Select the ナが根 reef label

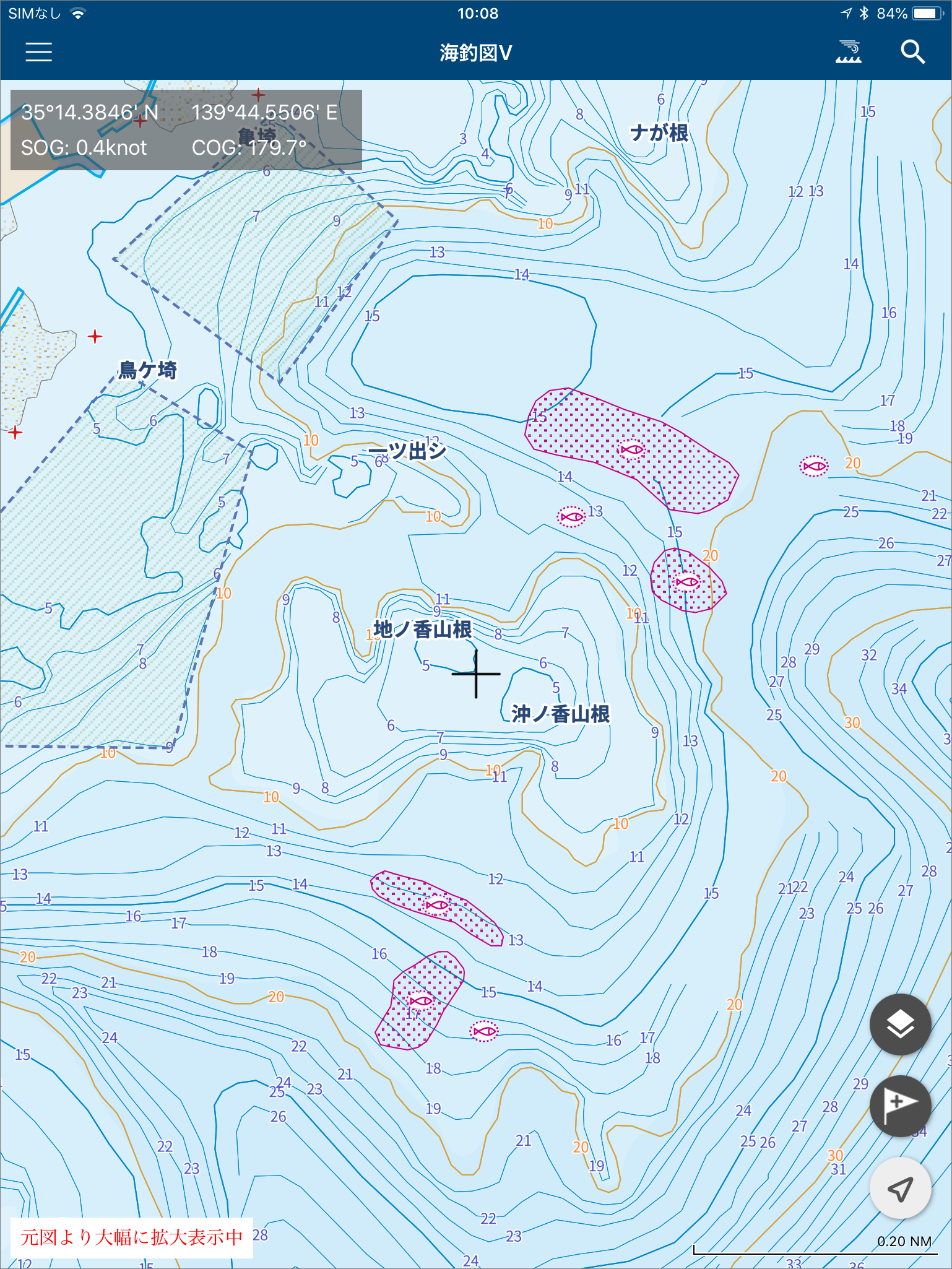[659, 133]
